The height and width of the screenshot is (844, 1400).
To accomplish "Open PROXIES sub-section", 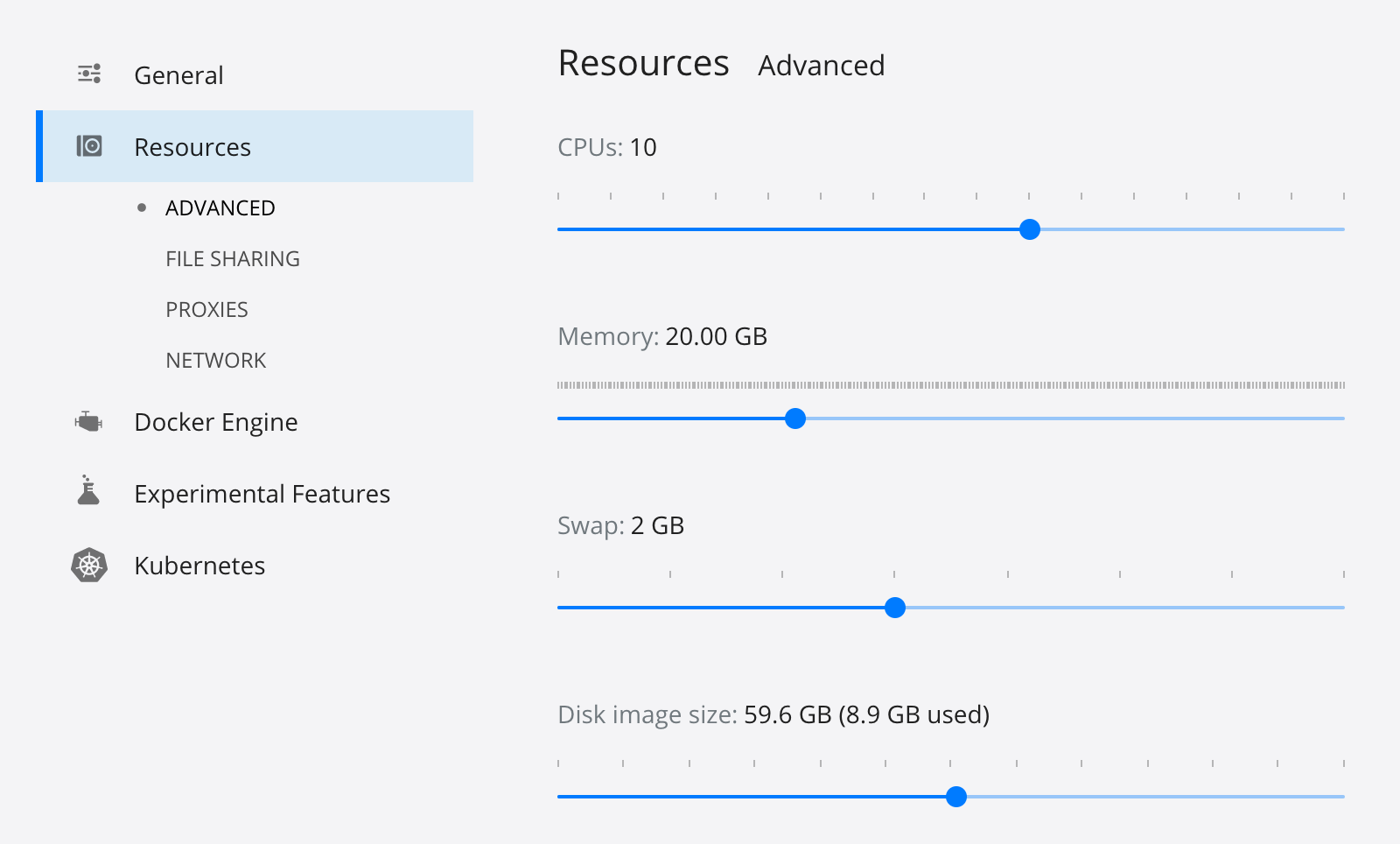I will (207, 310).
